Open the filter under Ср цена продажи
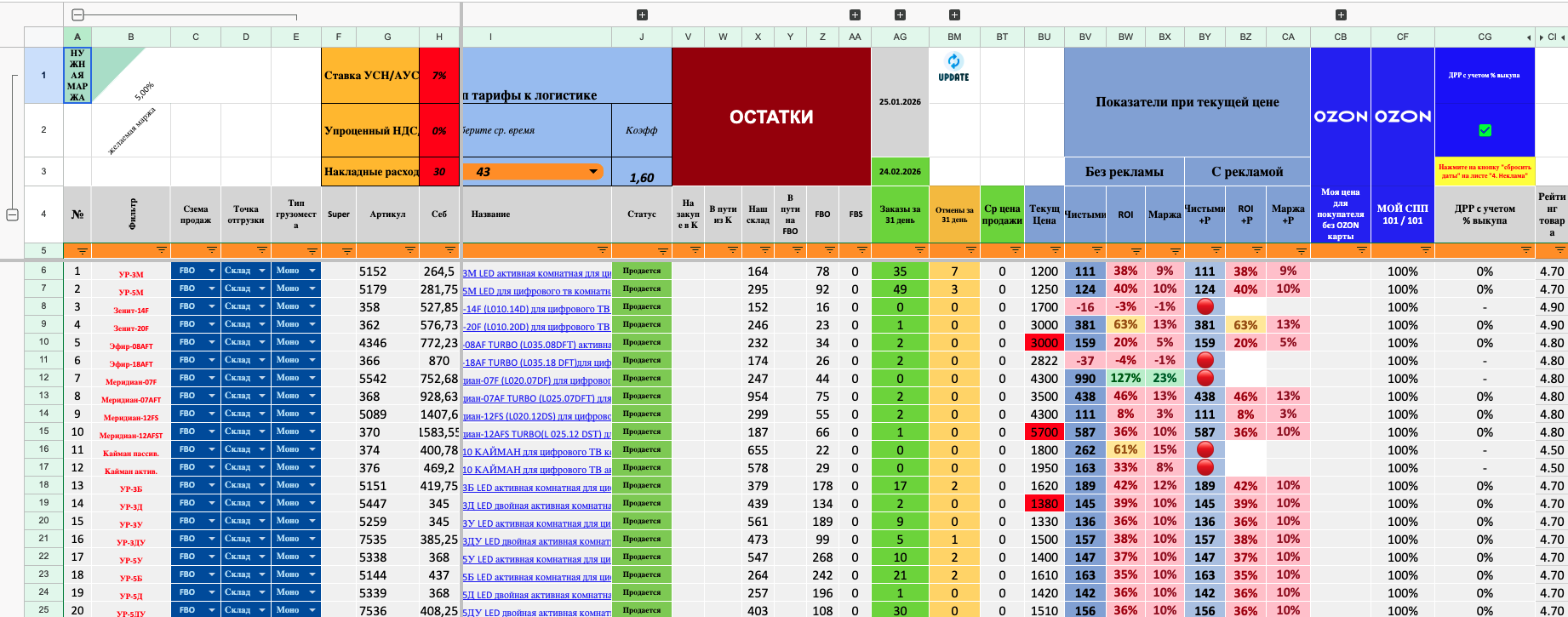Viewport: 1568px width, 617px height. pos(1015,251)
